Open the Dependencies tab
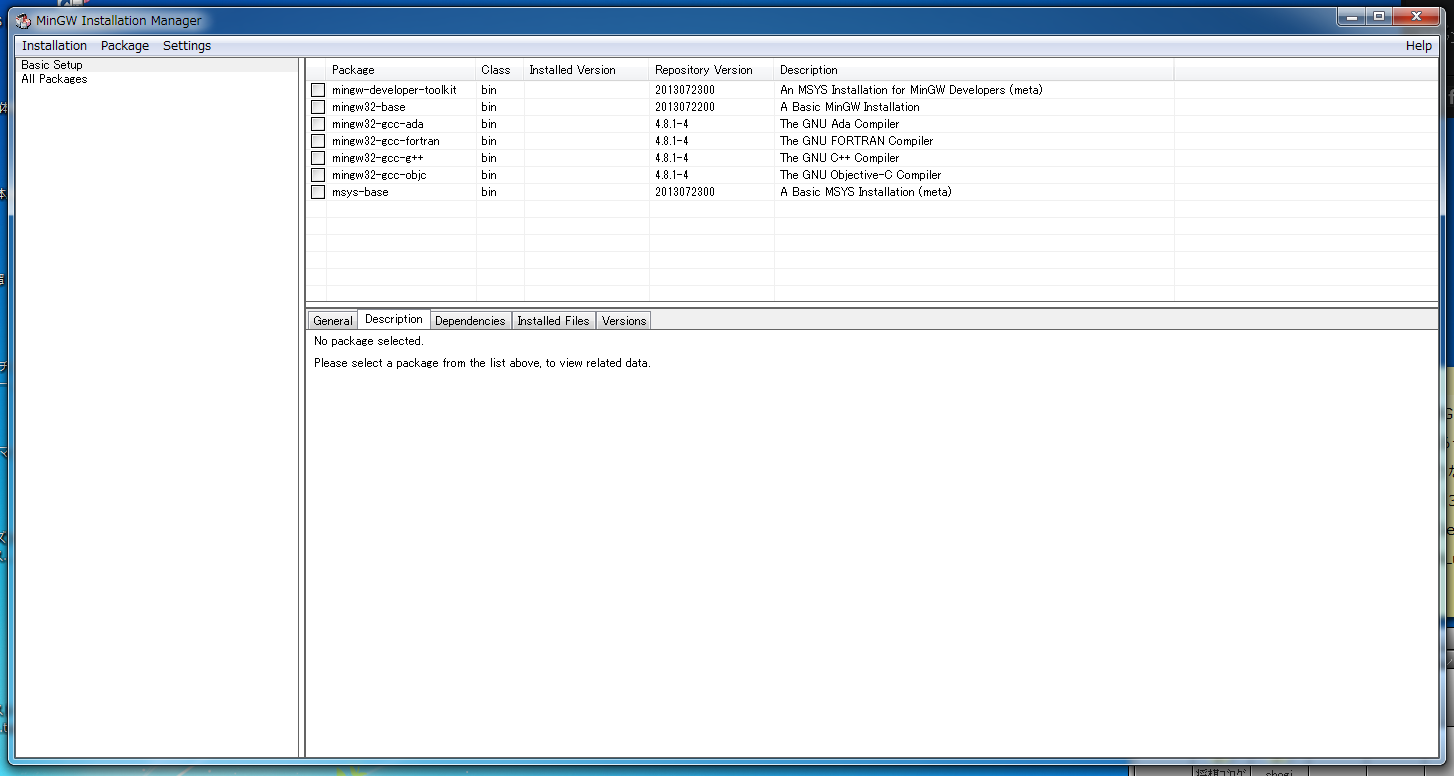Image resolution: width=1454 pixels, height=776 pixels. pos(470,321)
